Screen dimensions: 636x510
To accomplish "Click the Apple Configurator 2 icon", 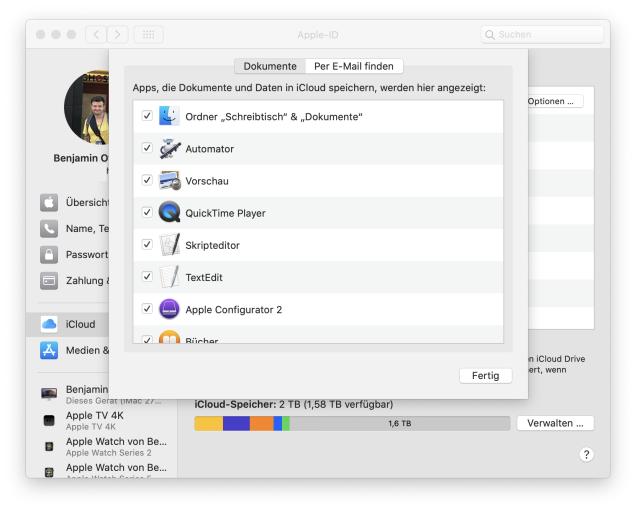I will [x=169, y=309].
